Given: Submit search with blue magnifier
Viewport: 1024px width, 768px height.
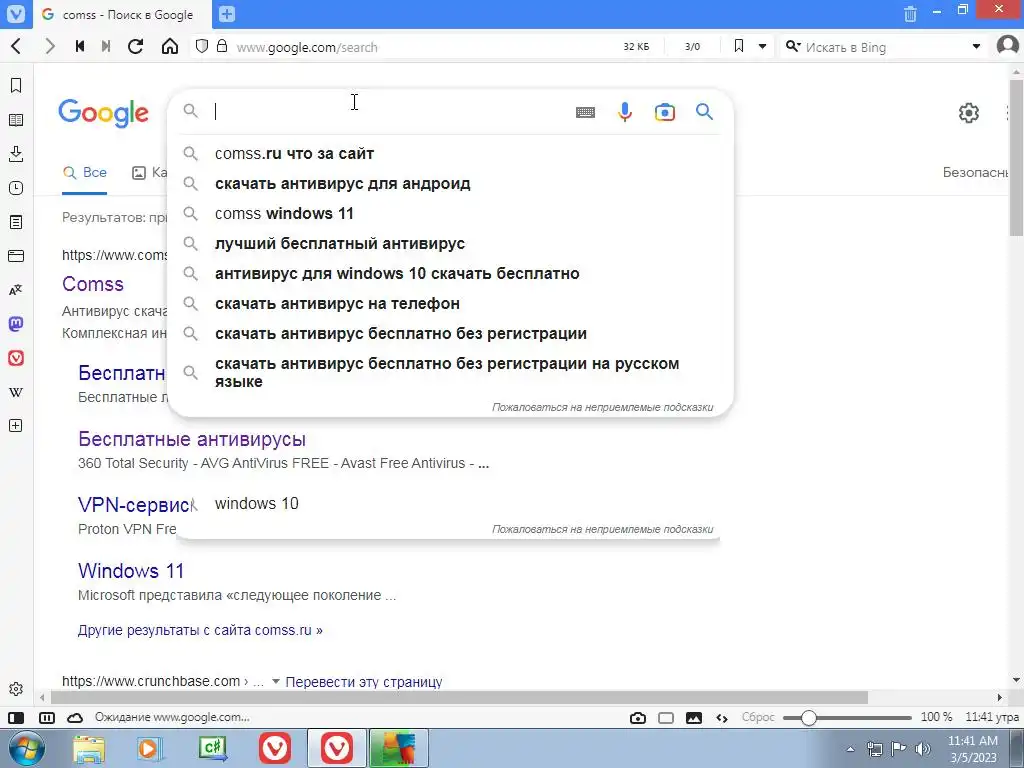Looking at the screenshot, I should click(x=704, y=112).
